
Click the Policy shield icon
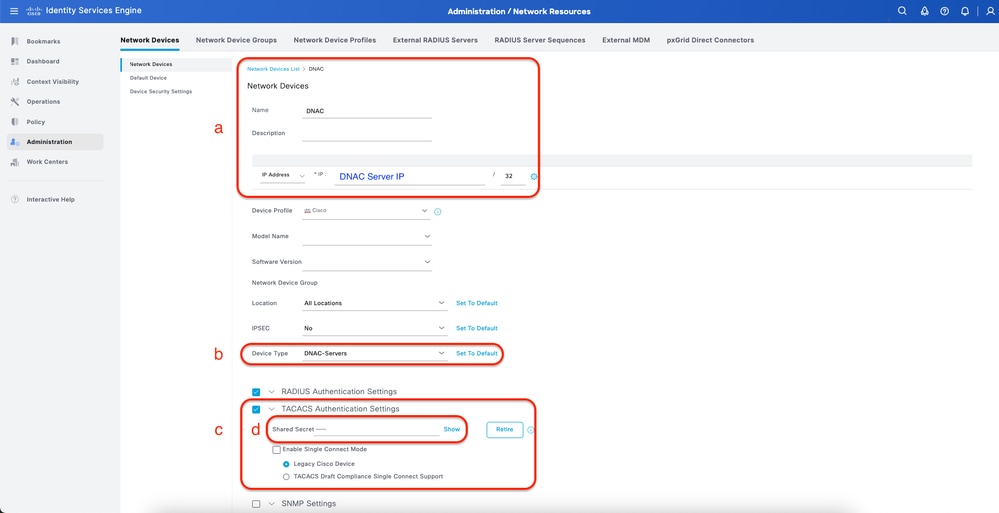pyautogui.click(x=15, y=122)
